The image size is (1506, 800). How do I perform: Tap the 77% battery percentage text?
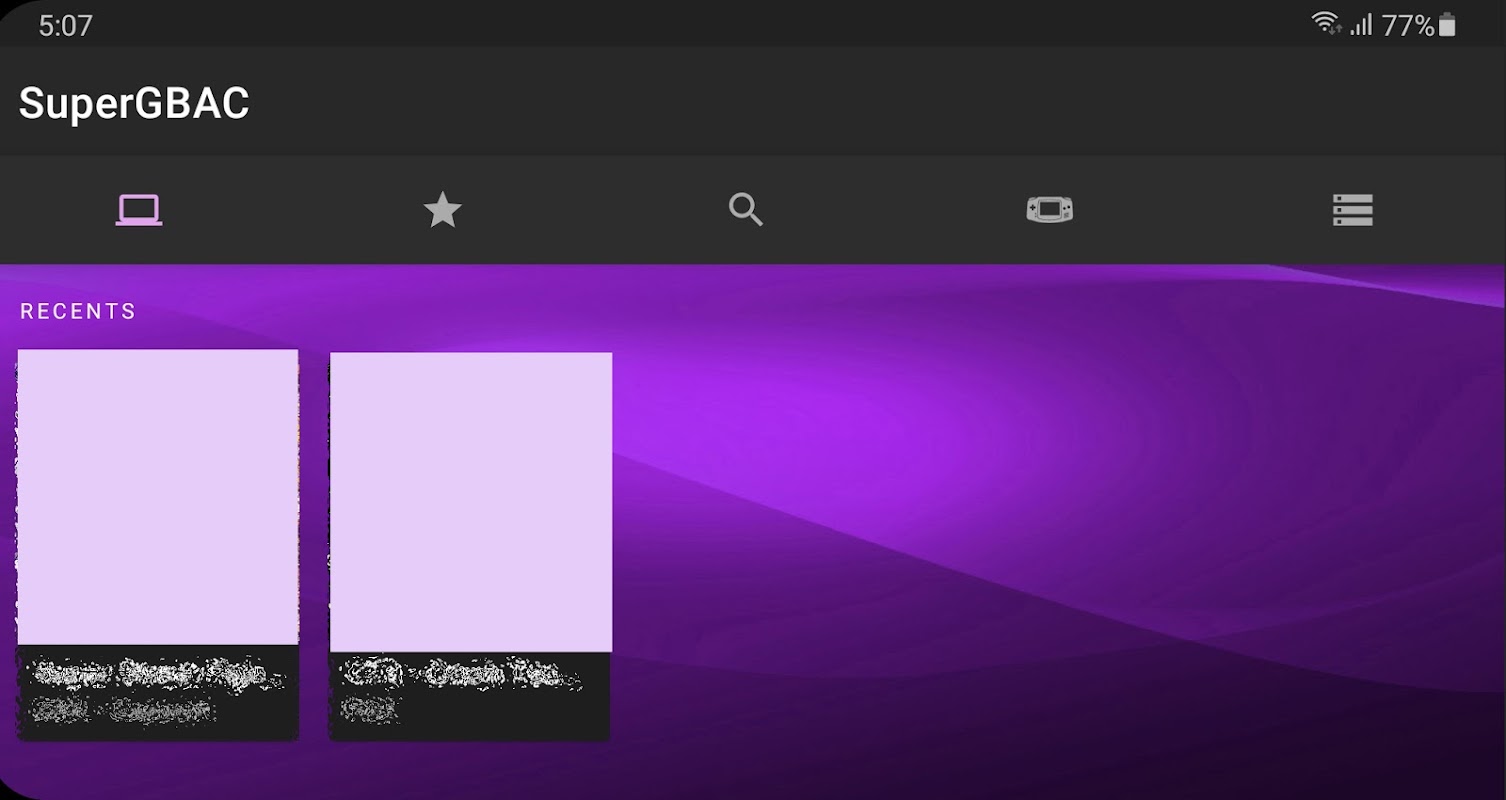pos(1408,25)
